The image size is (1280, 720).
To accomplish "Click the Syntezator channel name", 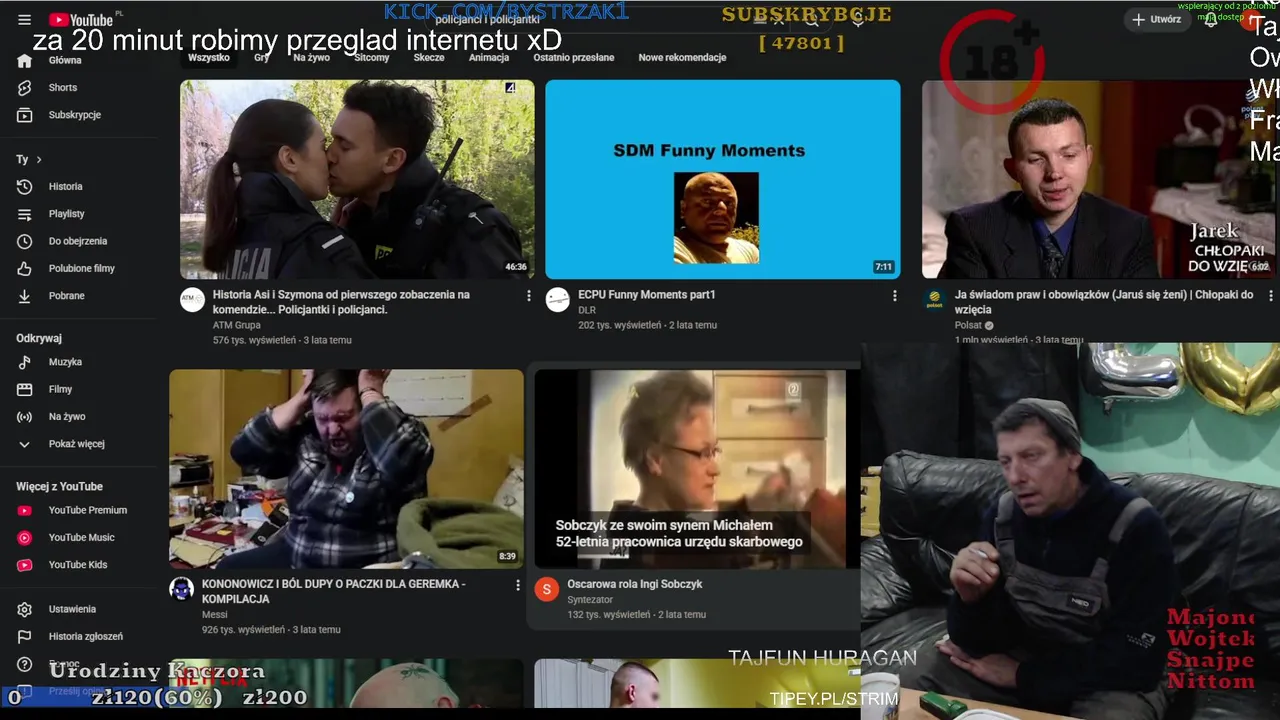I will (590, 600).
